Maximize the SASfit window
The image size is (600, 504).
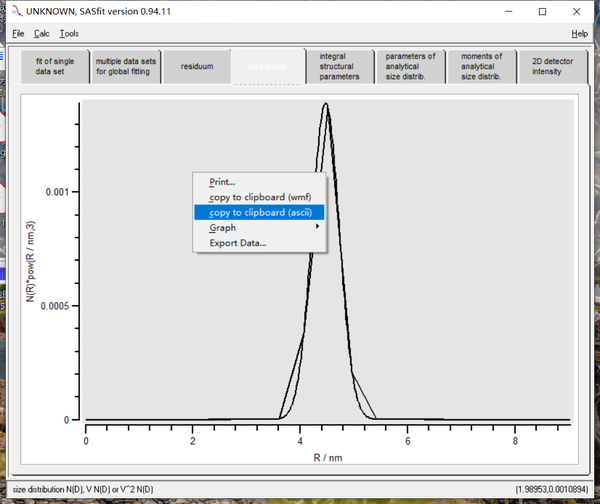[542, 11]
